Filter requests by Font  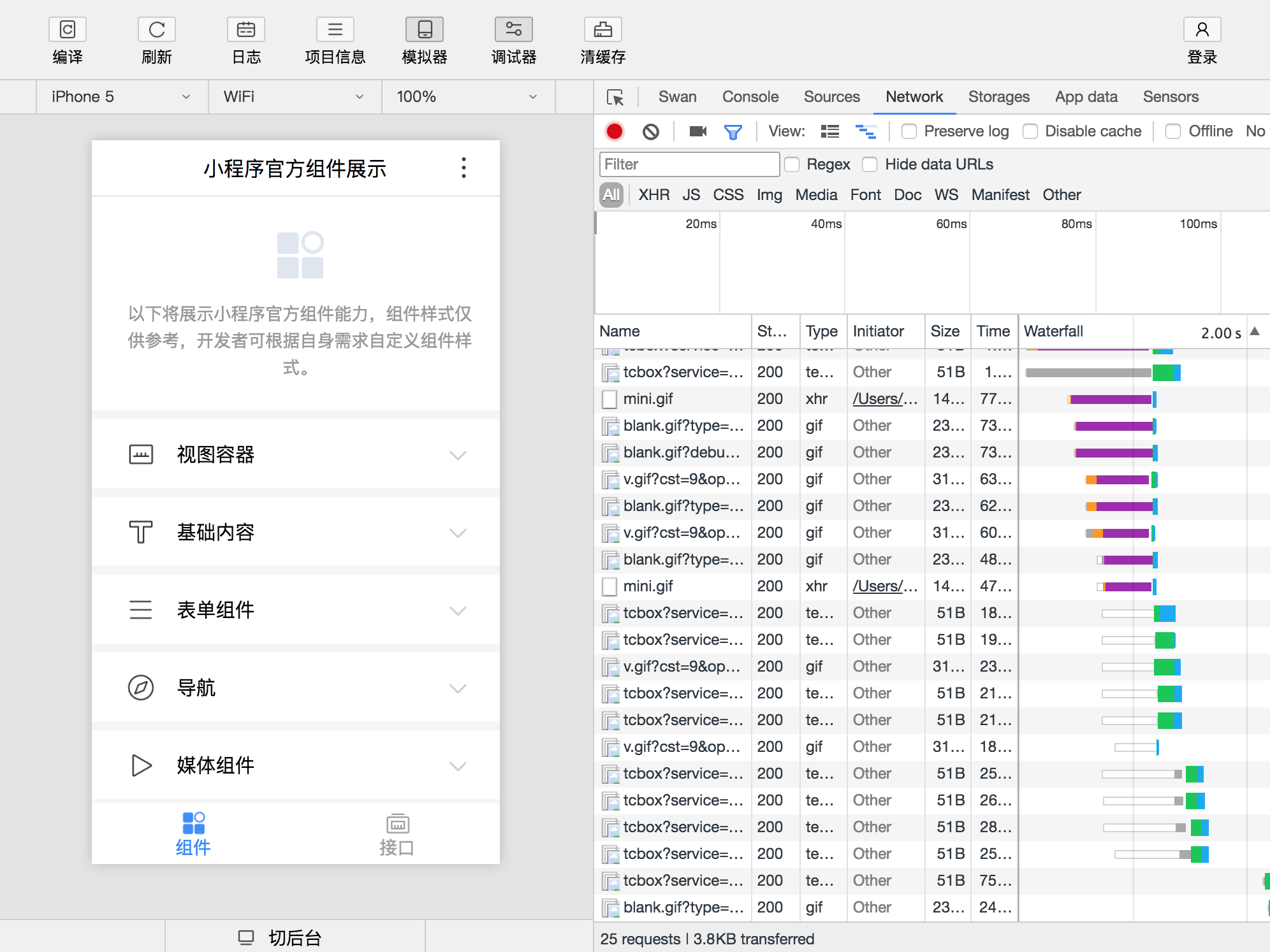(x=865, y=195)
